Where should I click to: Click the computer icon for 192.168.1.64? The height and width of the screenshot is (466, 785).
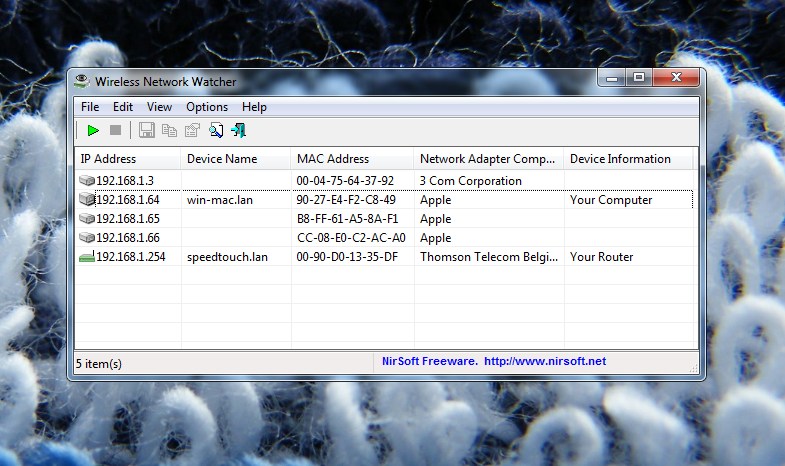[87, 199]
